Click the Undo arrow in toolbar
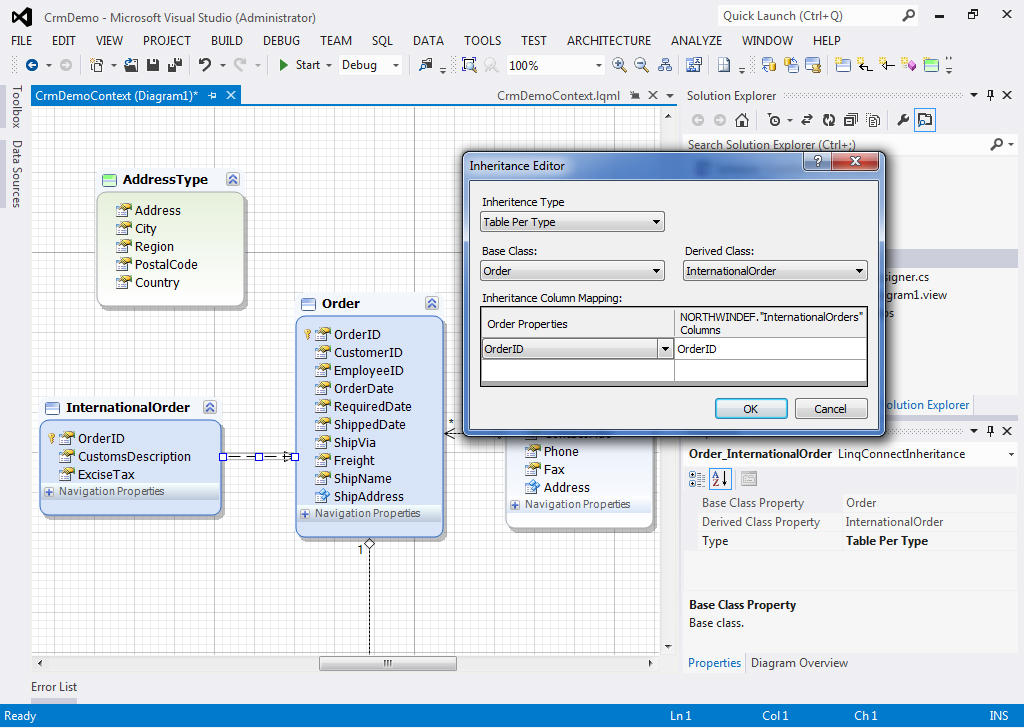The width and height of the screenshot is (1024, 728). click(x=205, y=65)
